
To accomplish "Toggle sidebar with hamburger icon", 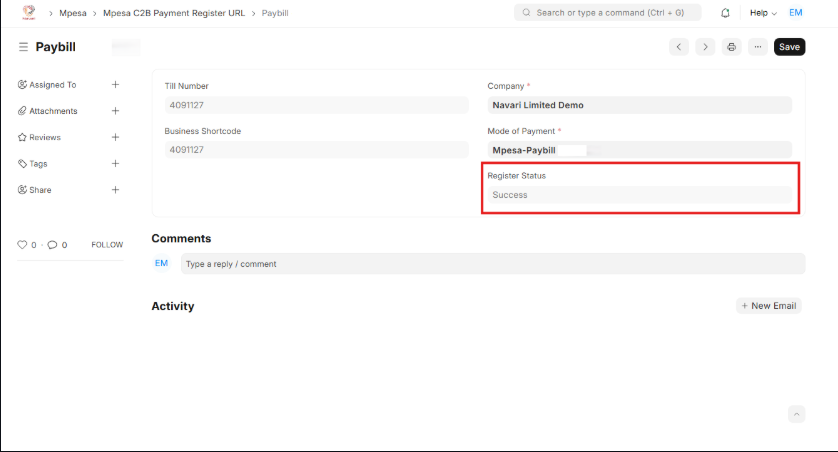I will pos(23,47).
